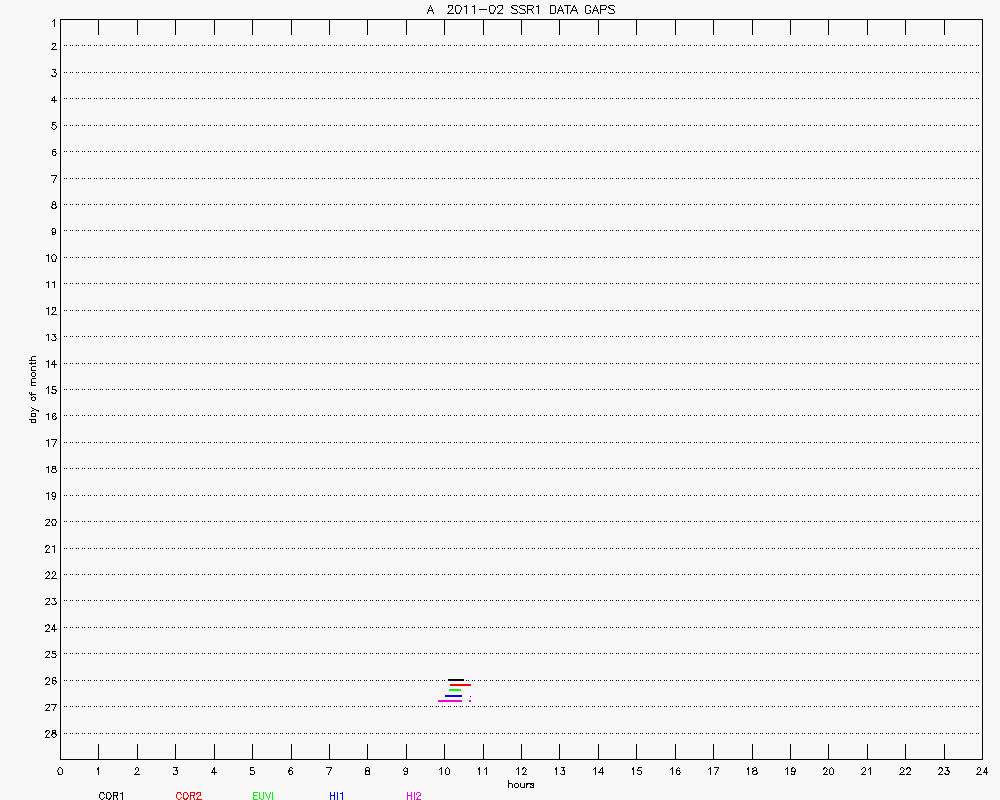
Task: Click the red COR2 data gap bar
Action: coord(460,685)
